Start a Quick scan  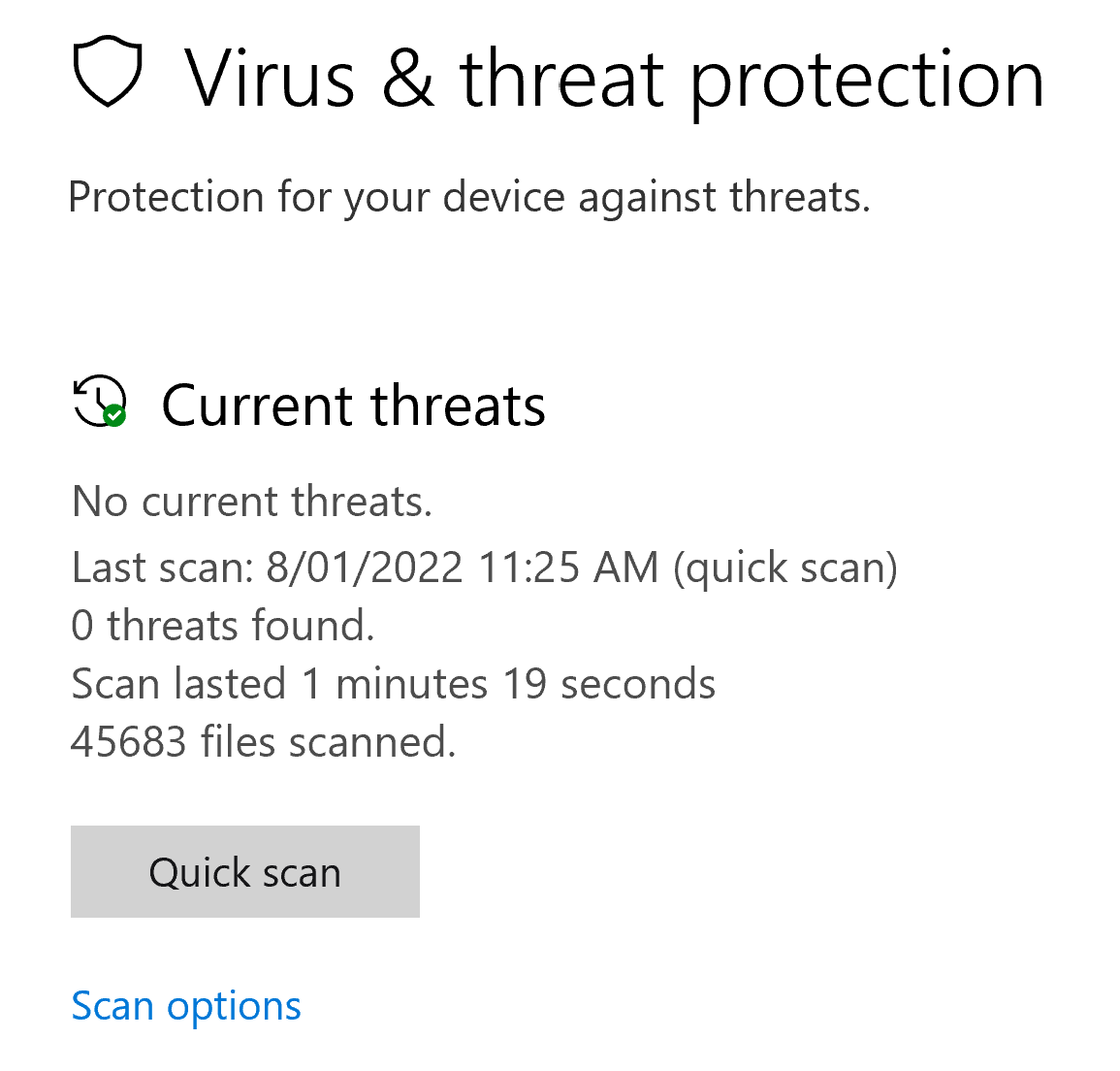(244, 871)
